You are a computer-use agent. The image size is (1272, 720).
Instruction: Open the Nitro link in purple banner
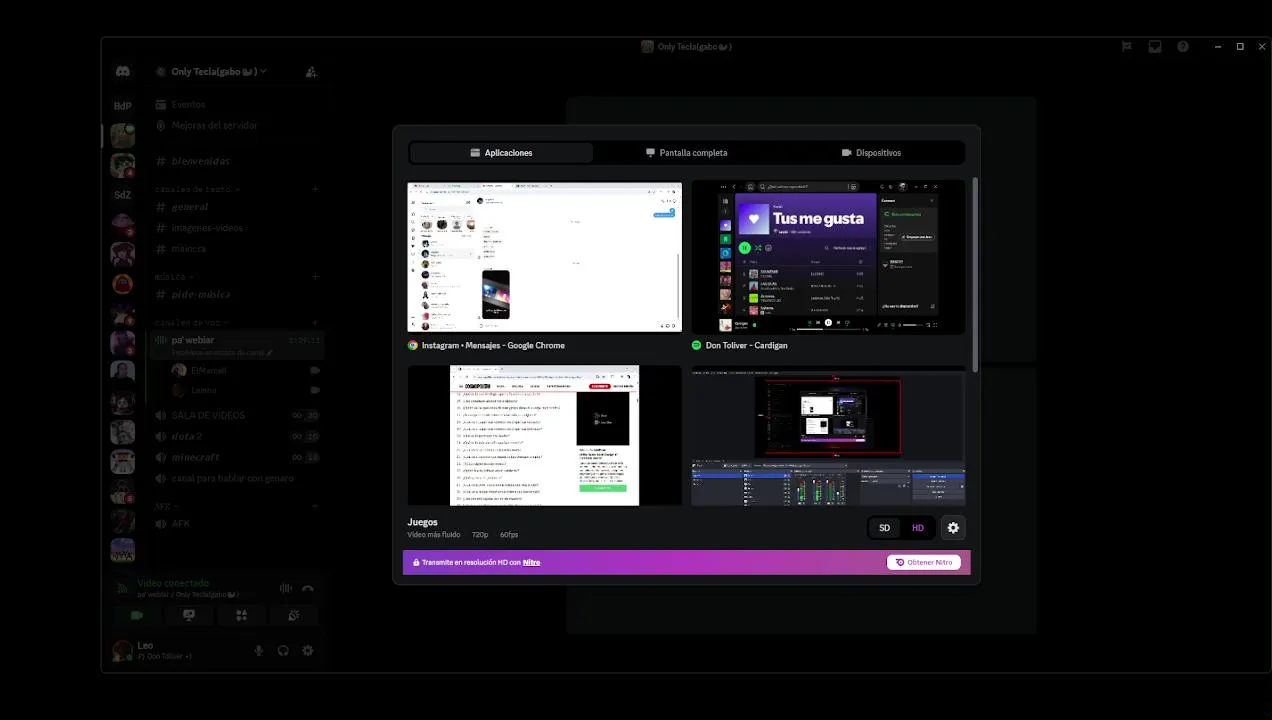point(531,562)
